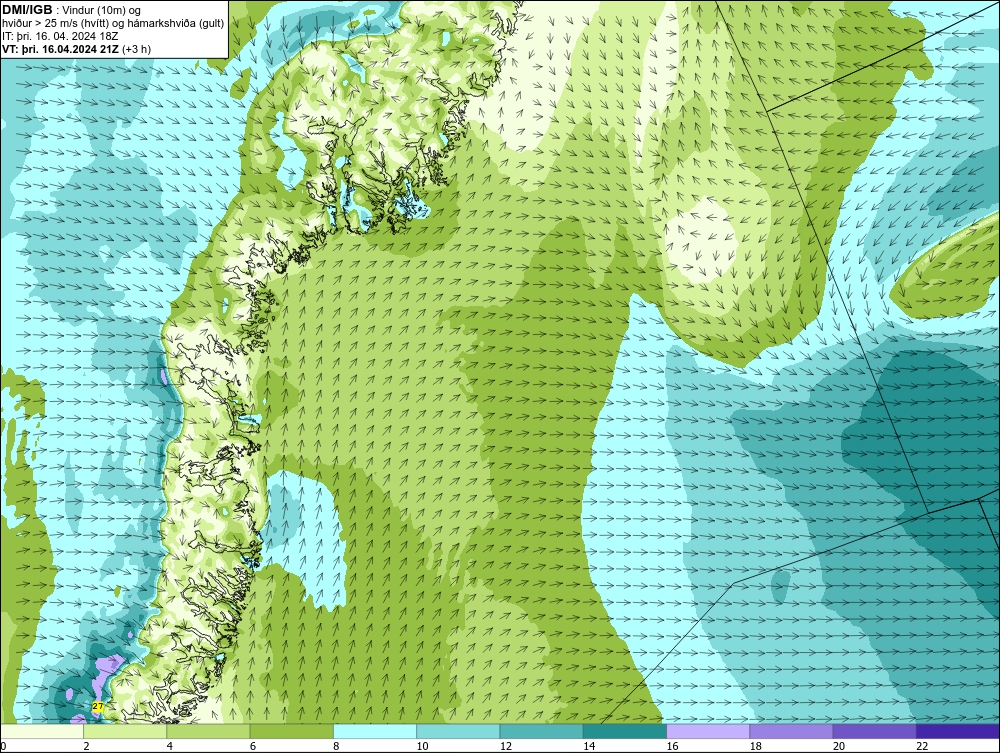Click the 8-10 m/s pale cyan swatch

[x=375, y=731]
